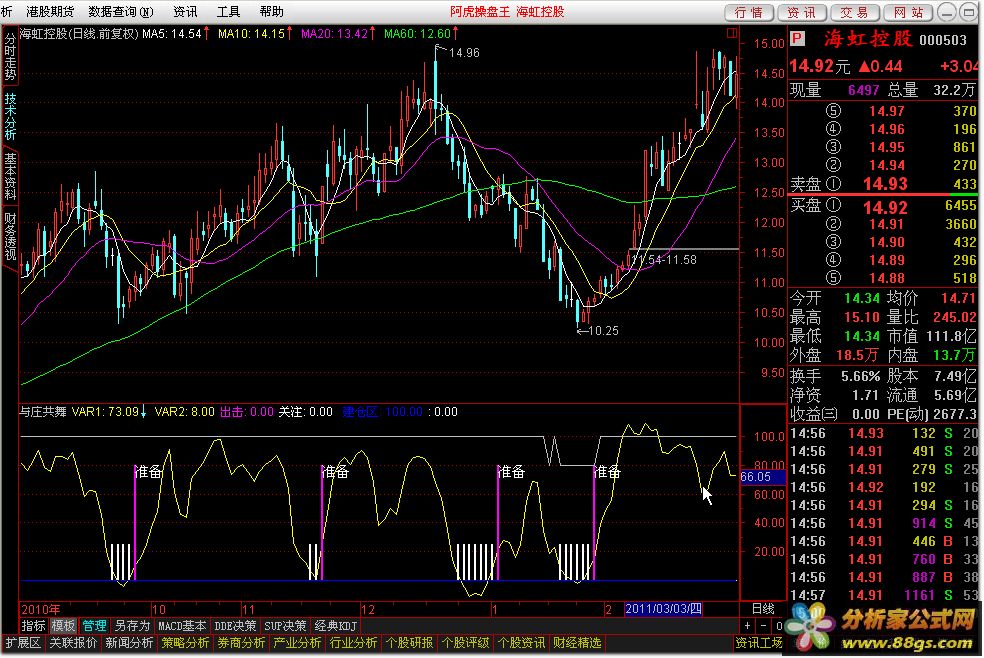Click the 交易 button at top right

point(855,12)
